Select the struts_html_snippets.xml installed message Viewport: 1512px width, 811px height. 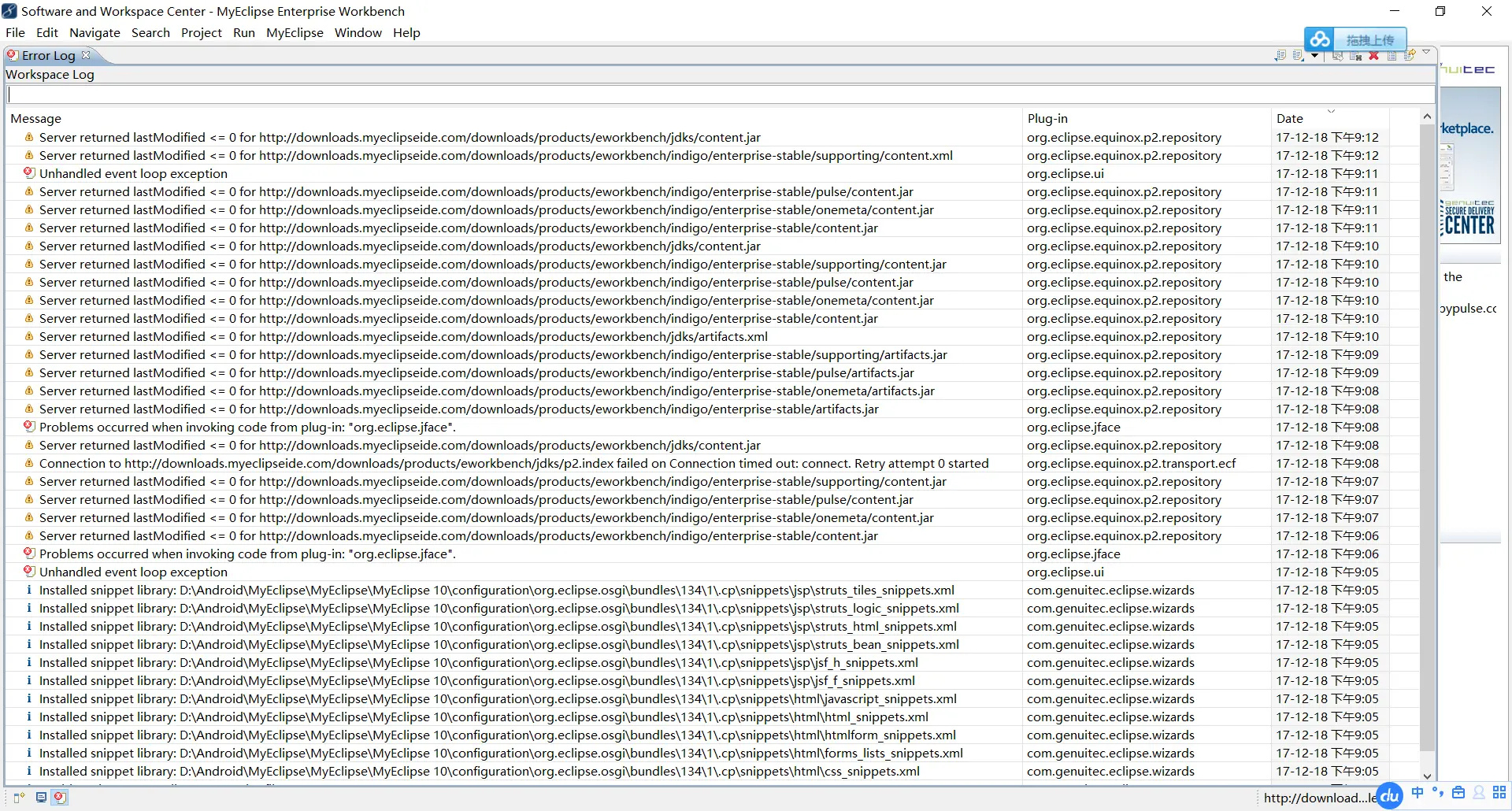coord(498,626)
